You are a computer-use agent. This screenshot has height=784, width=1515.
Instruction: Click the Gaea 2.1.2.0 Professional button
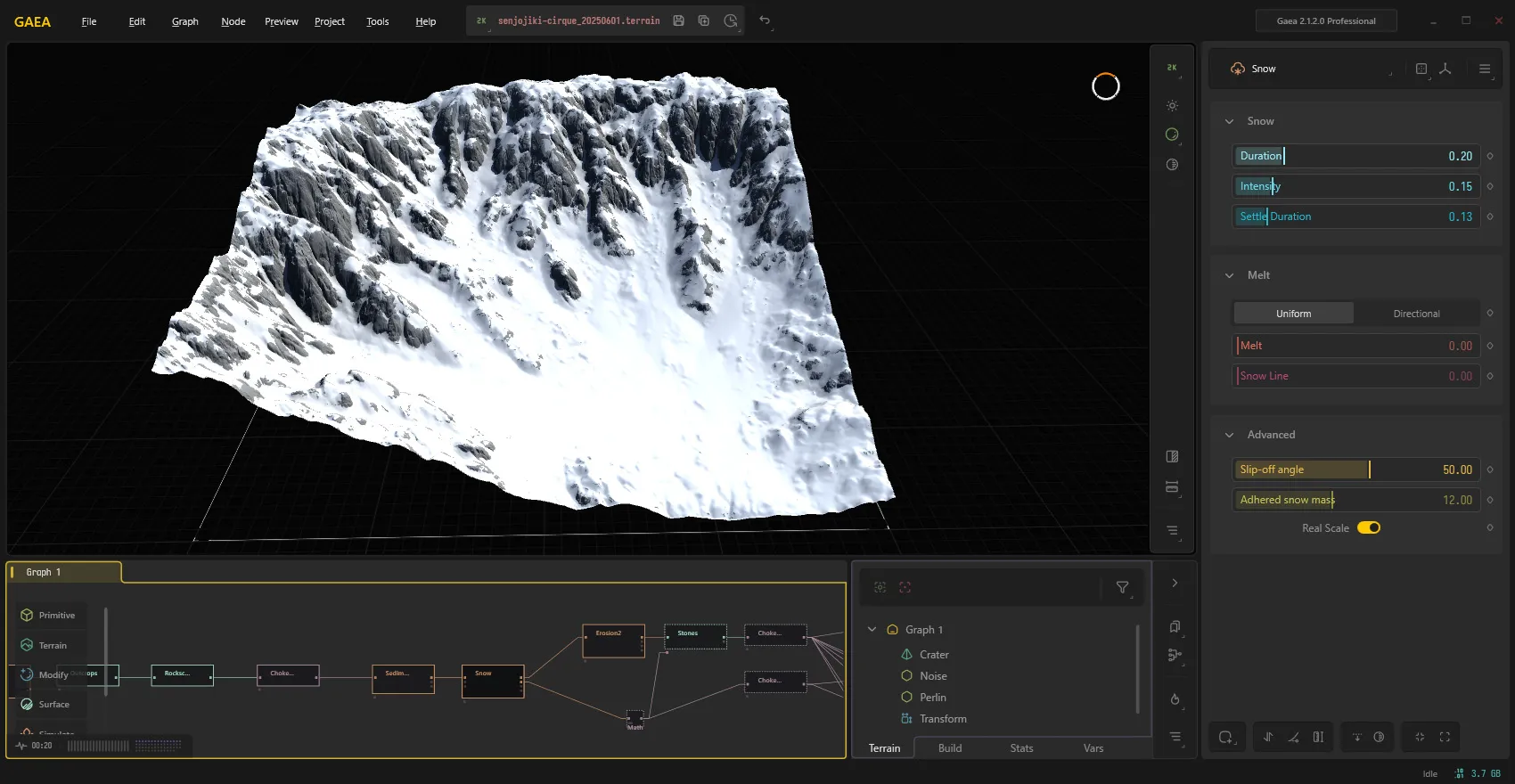click(x=1326, y=20)
